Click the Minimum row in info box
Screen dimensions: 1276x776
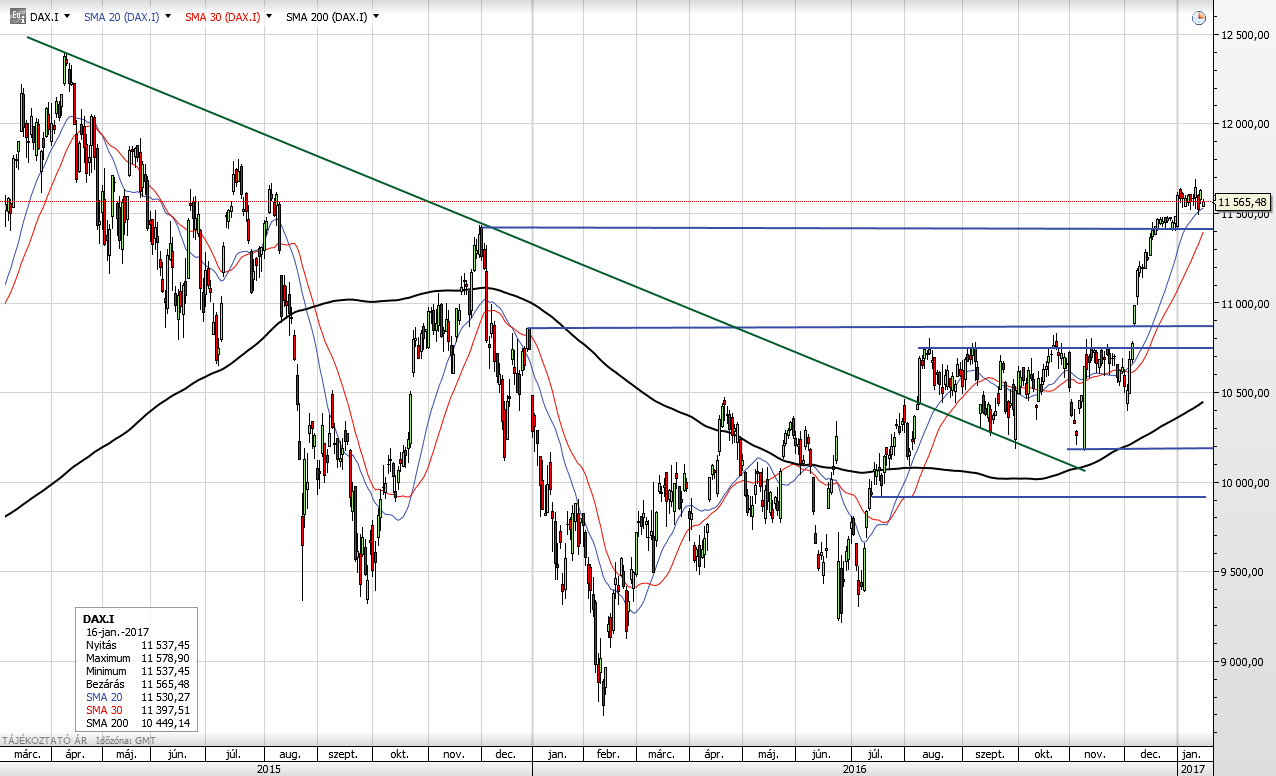click(x=138, y=671)
